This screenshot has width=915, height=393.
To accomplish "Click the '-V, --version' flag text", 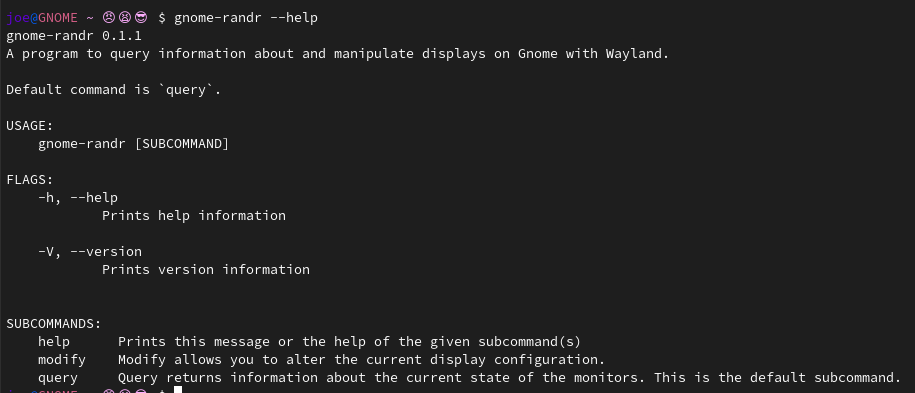I will [90, 252].
